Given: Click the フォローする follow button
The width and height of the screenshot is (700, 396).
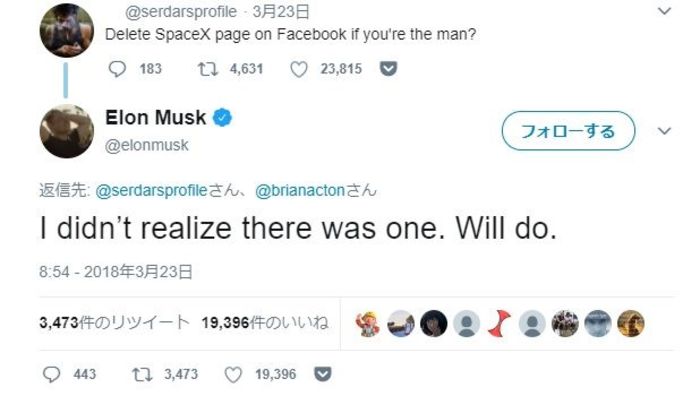Looking at the screenshot, I should [x=568, y=131].
